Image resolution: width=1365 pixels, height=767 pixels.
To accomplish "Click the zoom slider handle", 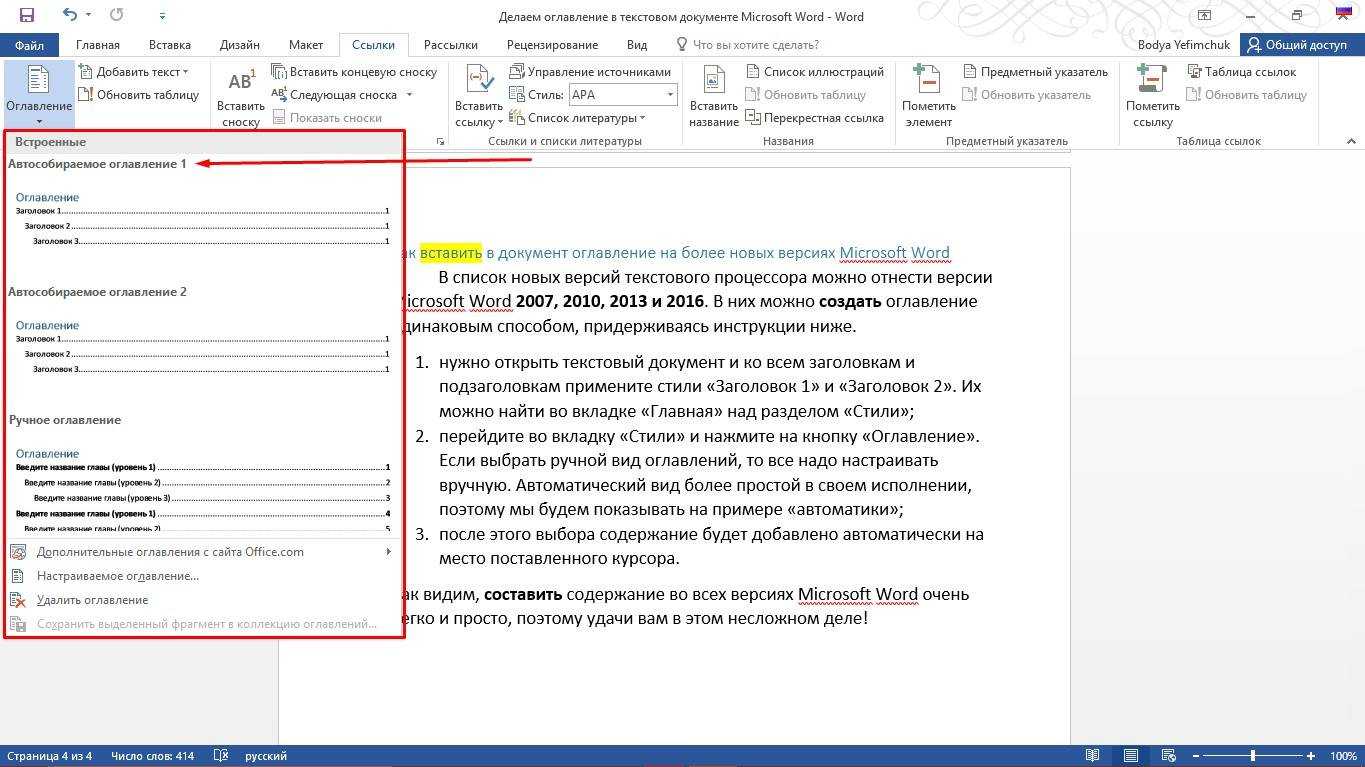I will point(1253,756).
